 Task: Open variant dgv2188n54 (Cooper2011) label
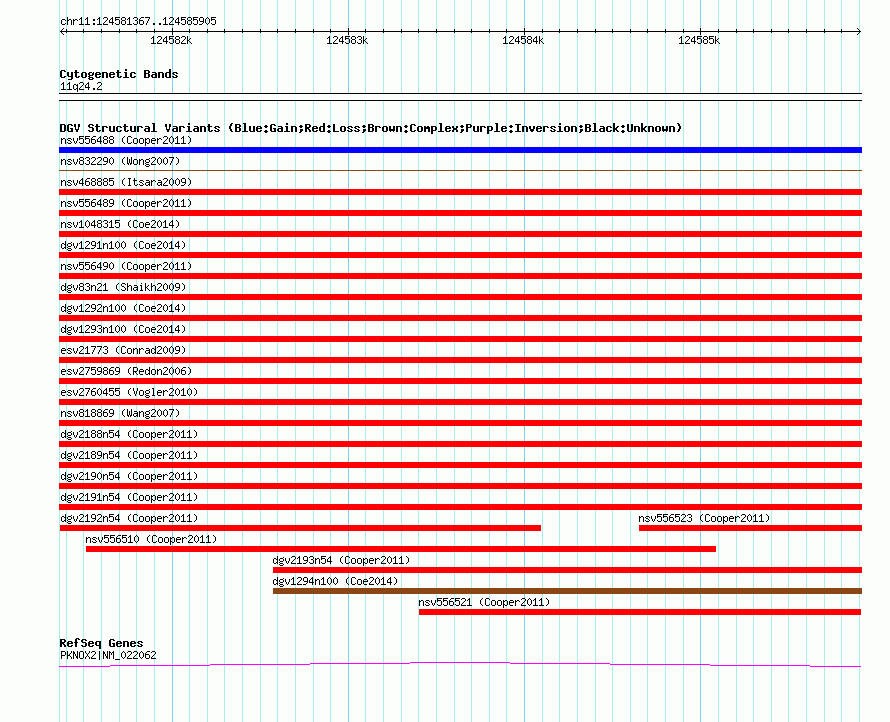pyautogui.click(x=129, y=434)
